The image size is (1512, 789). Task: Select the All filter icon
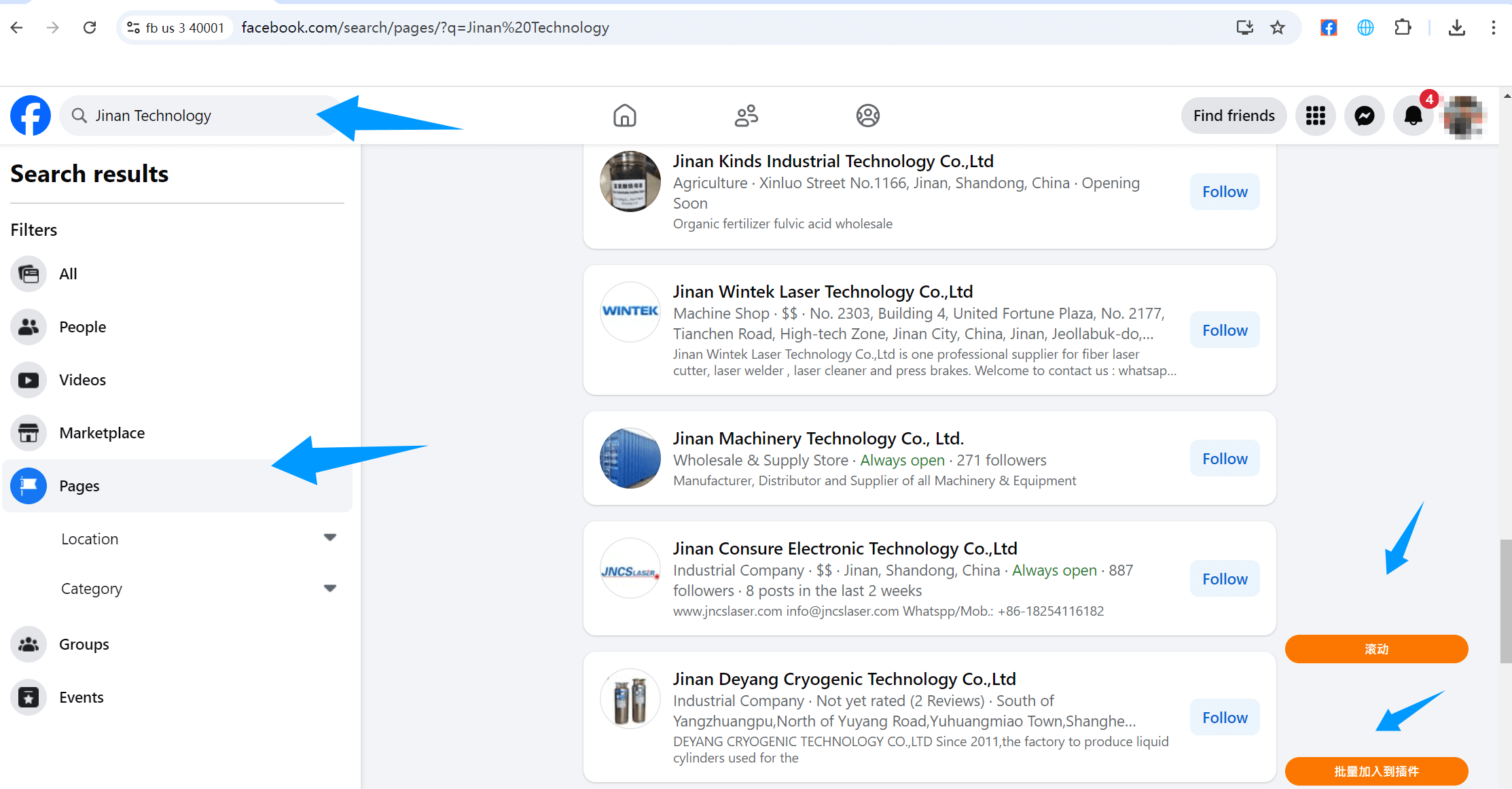click(29, 274)
